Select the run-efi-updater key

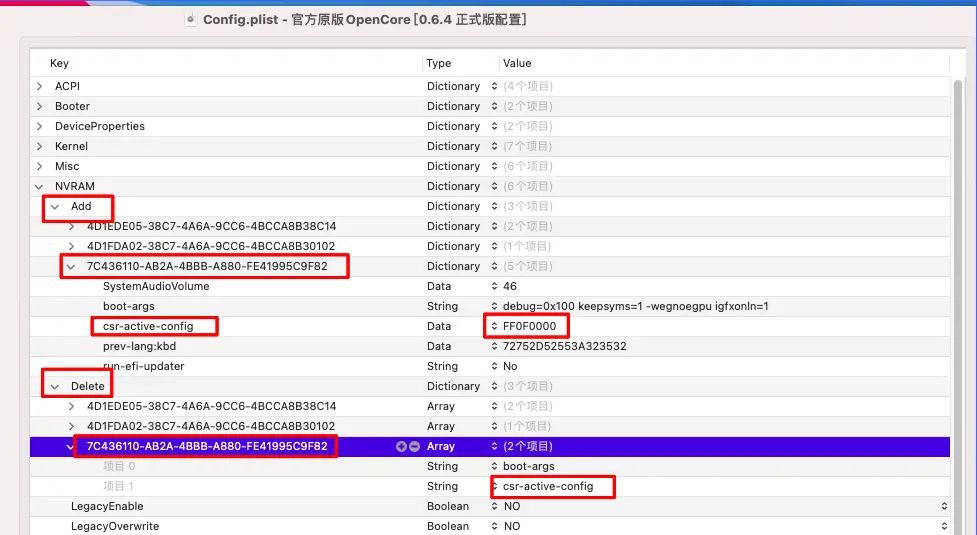pyautogui.click(x=143, y=366)
